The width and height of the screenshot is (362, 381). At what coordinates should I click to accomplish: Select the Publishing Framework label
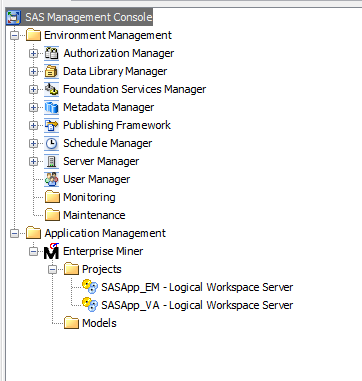tap(117, 125)
